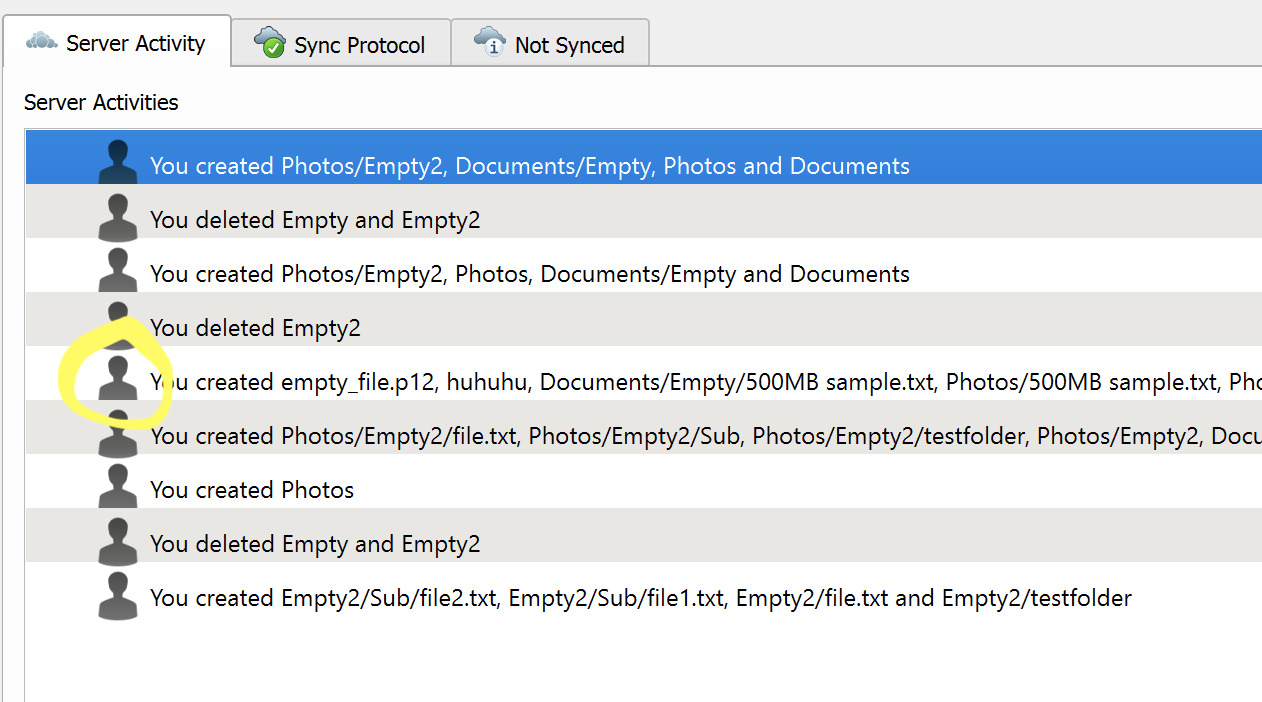The width and height of the screenshot is (1262, 702).
Task: Open the Not Synced tab
Action: tap(550, 44)
